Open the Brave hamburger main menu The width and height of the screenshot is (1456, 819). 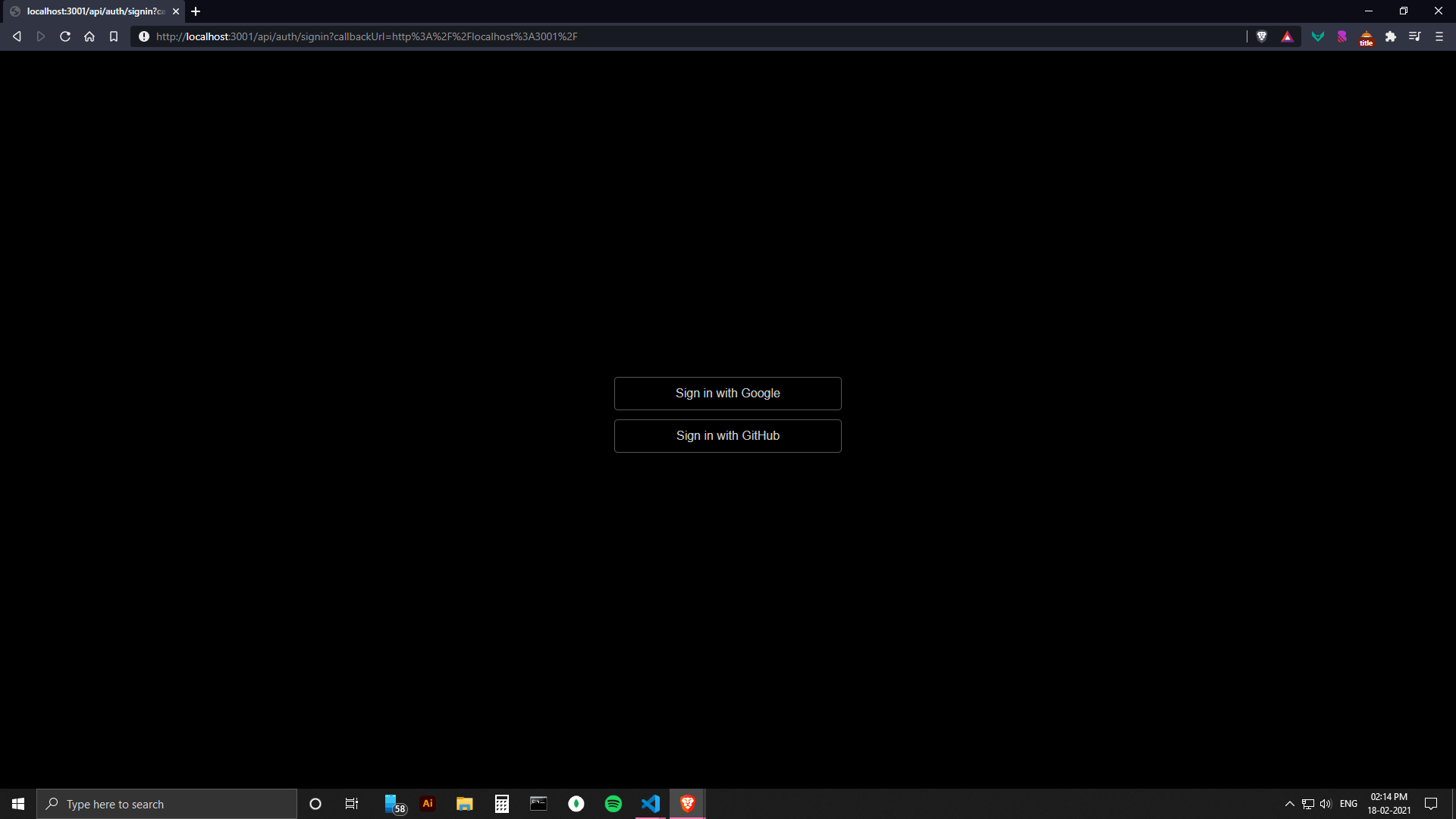[1439, 36]
